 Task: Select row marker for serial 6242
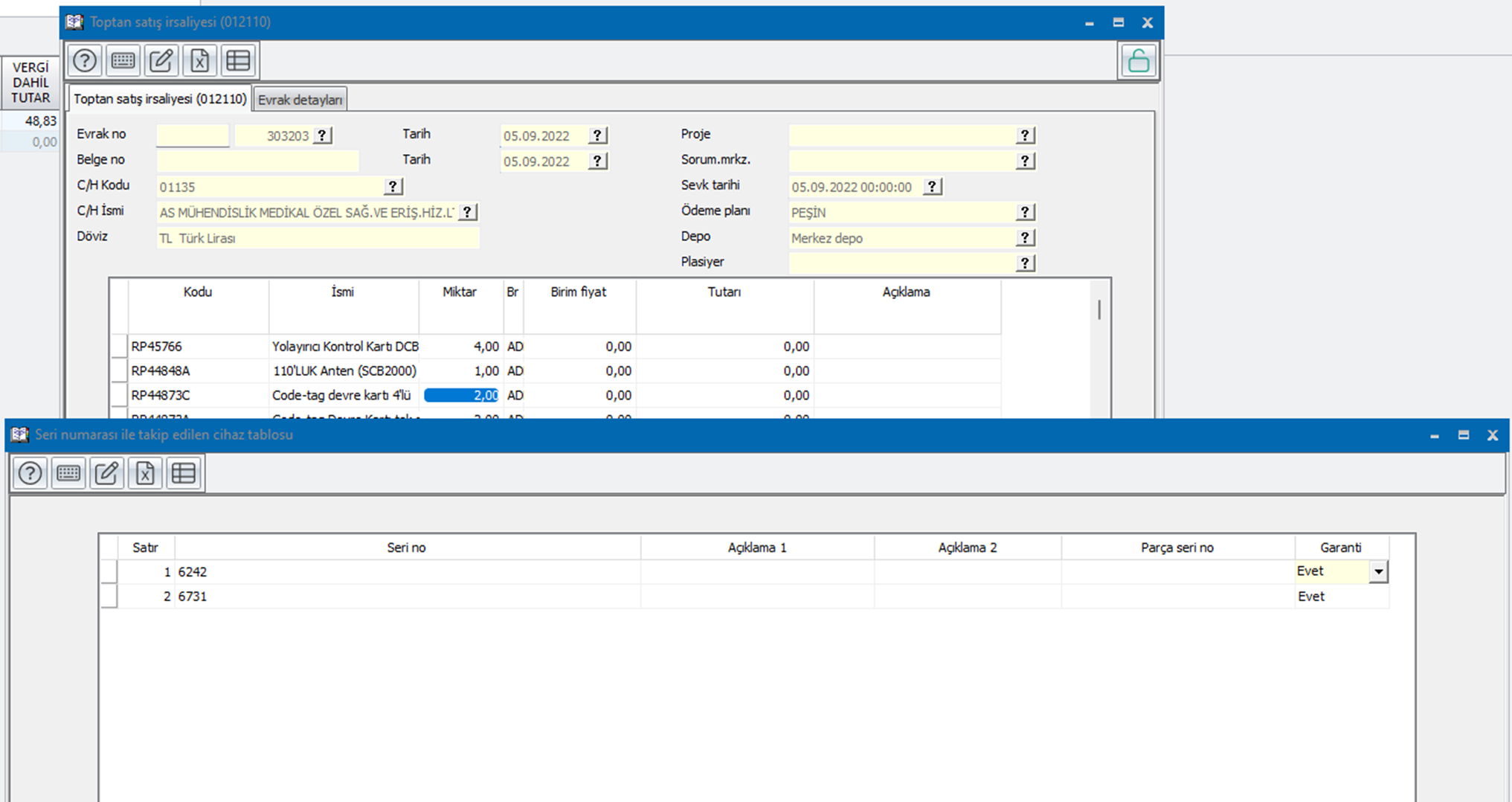[109, 572]
